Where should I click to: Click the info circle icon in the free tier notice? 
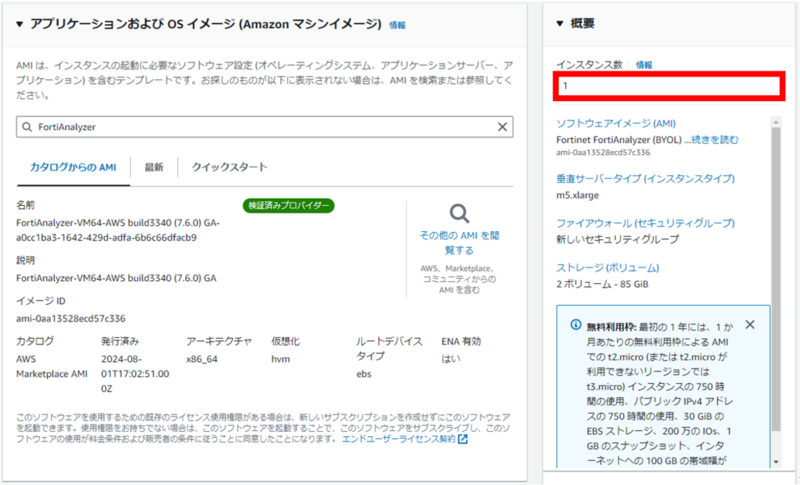click(x=576, y=325)
